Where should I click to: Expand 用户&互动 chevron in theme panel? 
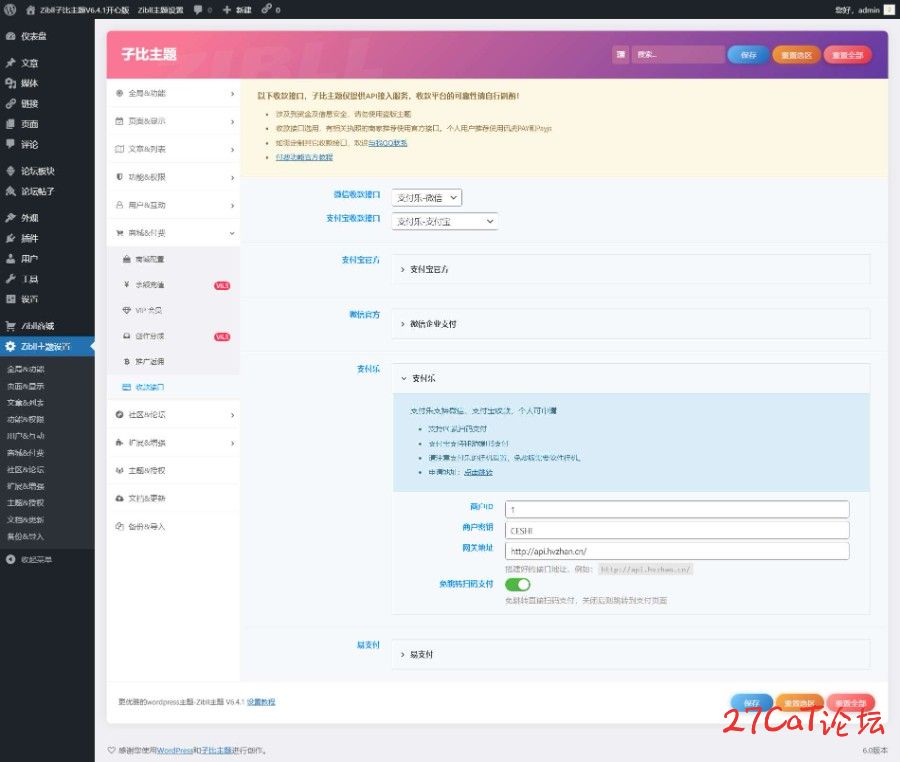pos(232,205)
